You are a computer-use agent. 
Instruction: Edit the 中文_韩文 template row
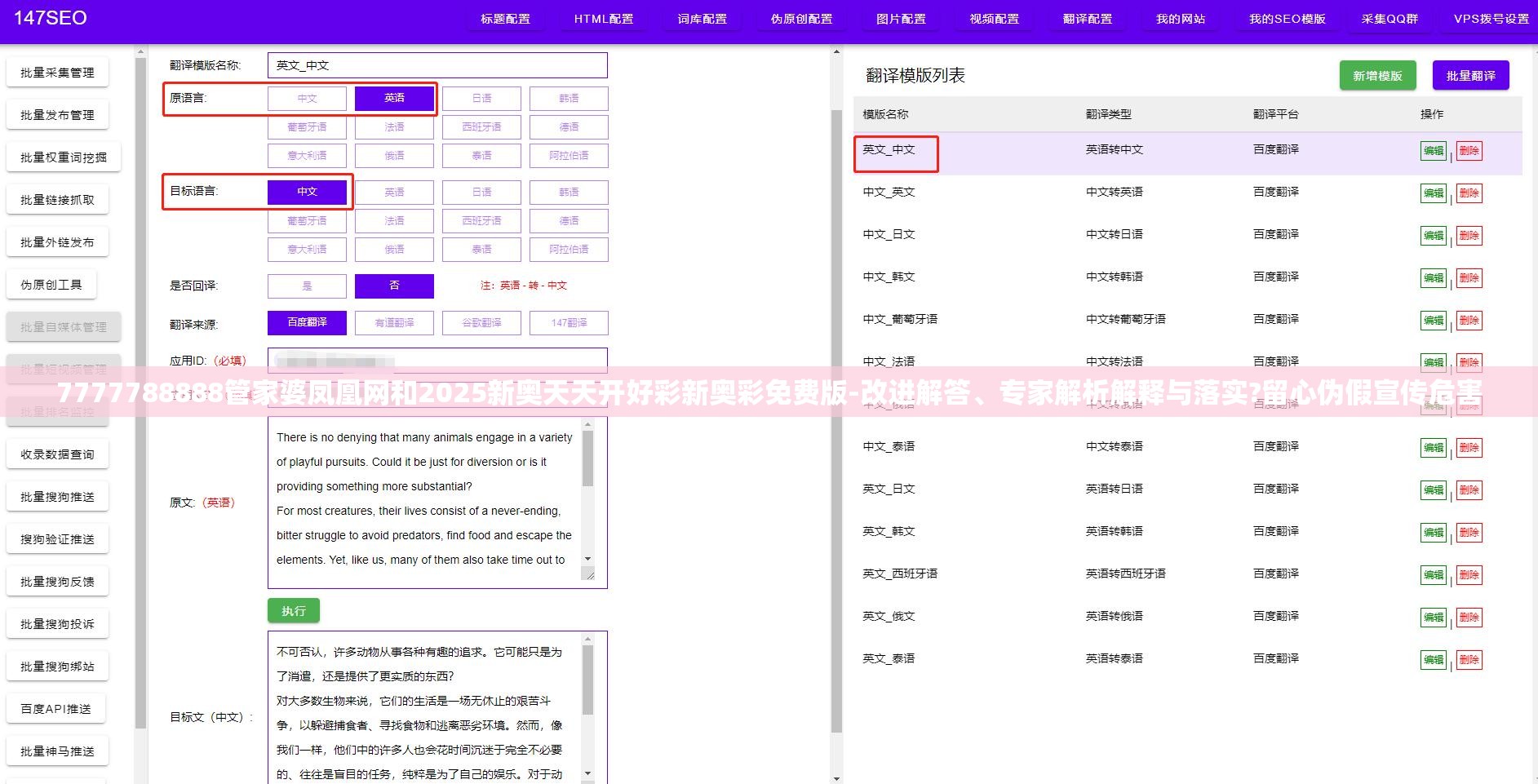click(1434, 278)
